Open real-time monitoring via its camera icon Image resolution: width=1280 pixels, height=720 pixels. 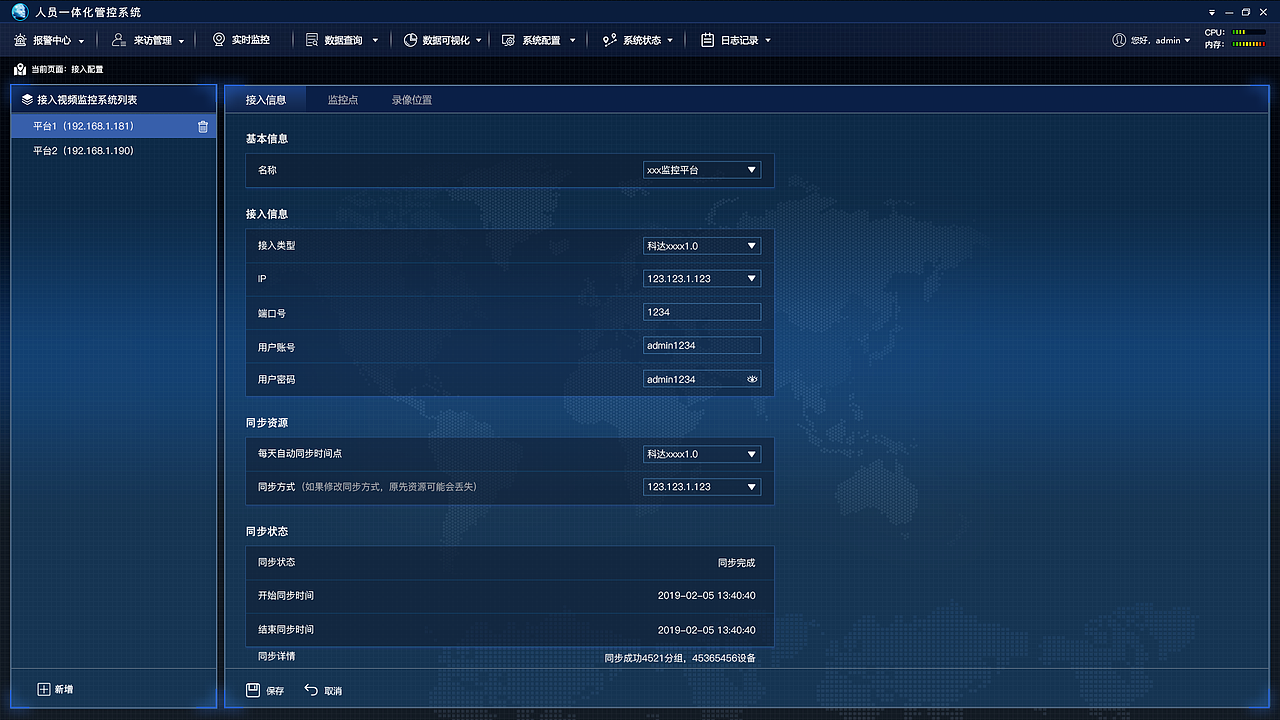coord(219,40)
